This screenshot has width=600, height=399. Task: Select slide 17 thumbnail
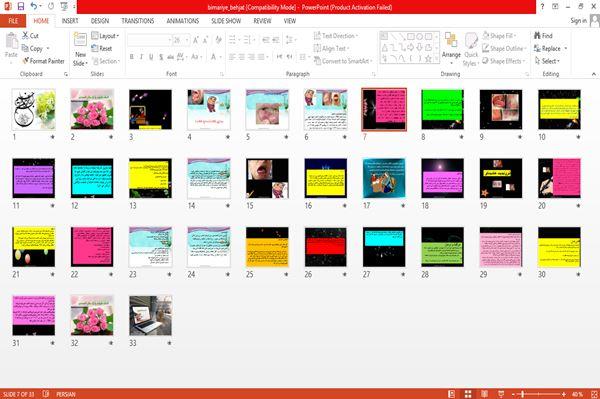pos(384,178)
